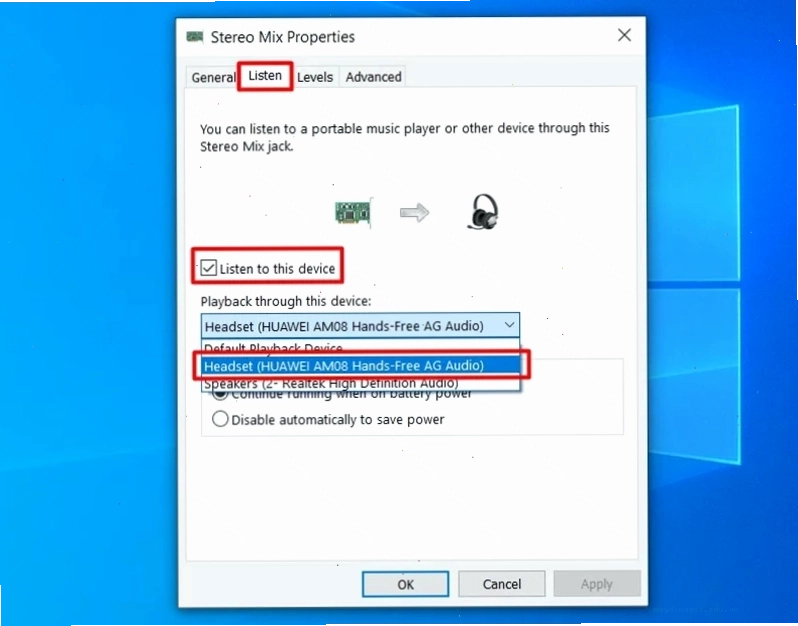Confirm changes with the OK button
798x626 pixels.
pyautogui.click(x=406, y=584)
